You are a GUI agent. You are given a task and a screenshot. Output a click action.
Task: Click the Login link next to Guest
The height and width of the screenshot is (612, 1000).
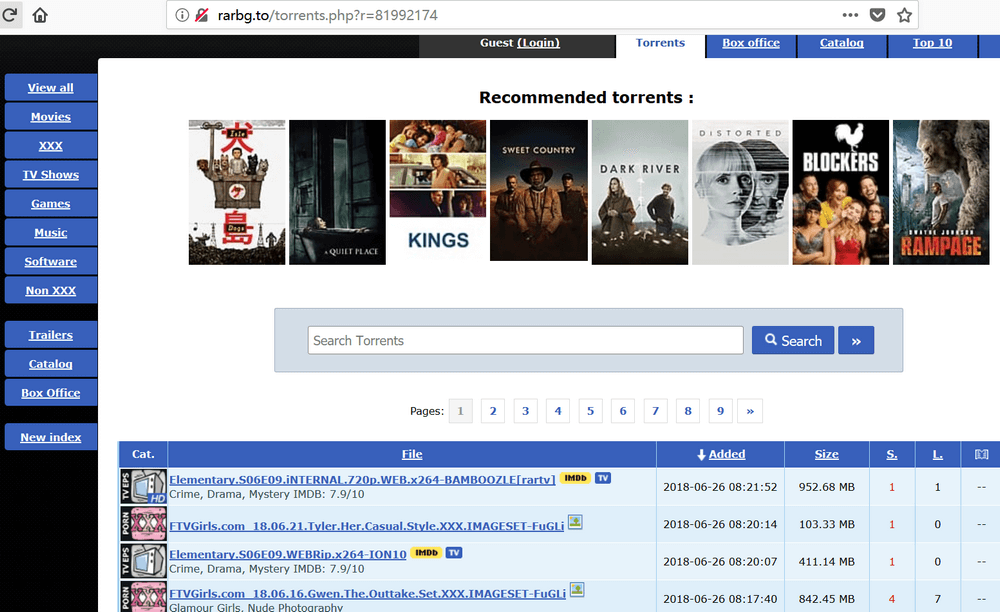(x=538, y=43)
